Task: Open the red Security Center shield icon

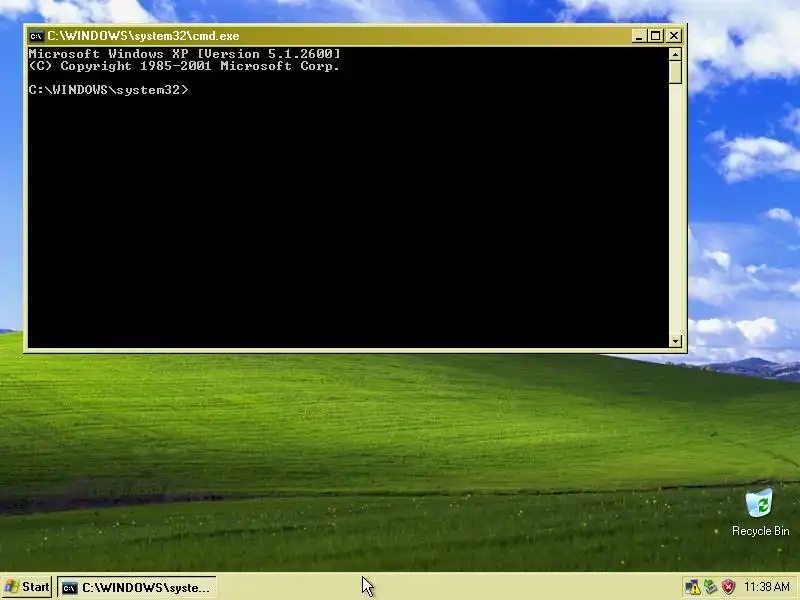Action: coord(729,587)
